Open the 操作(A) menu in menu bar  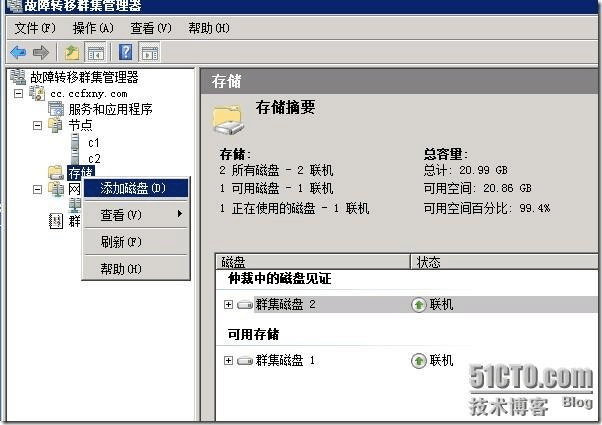[x=93, y=28]
